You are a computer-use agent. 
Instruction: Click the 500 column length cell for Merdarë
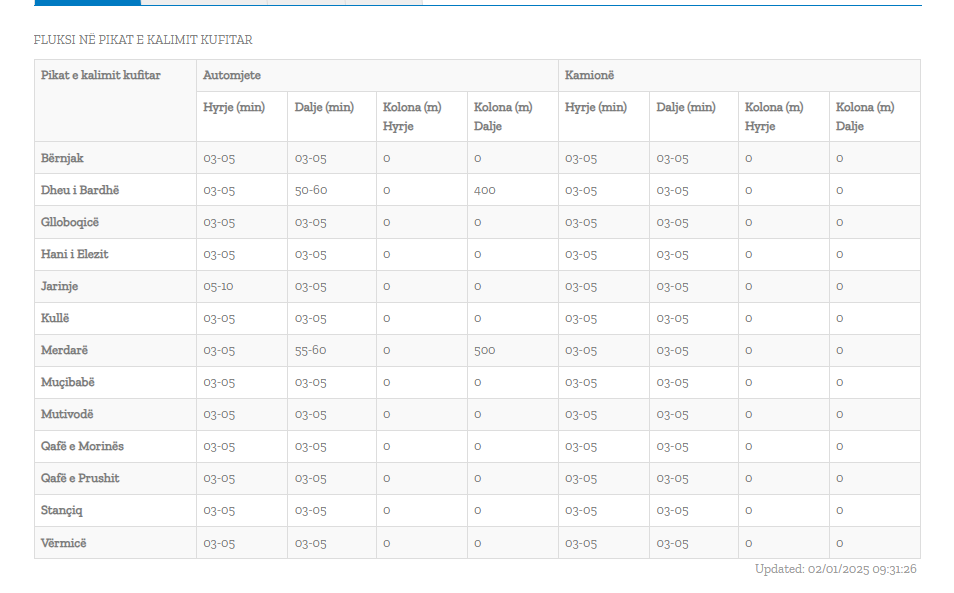click(484, 350)
